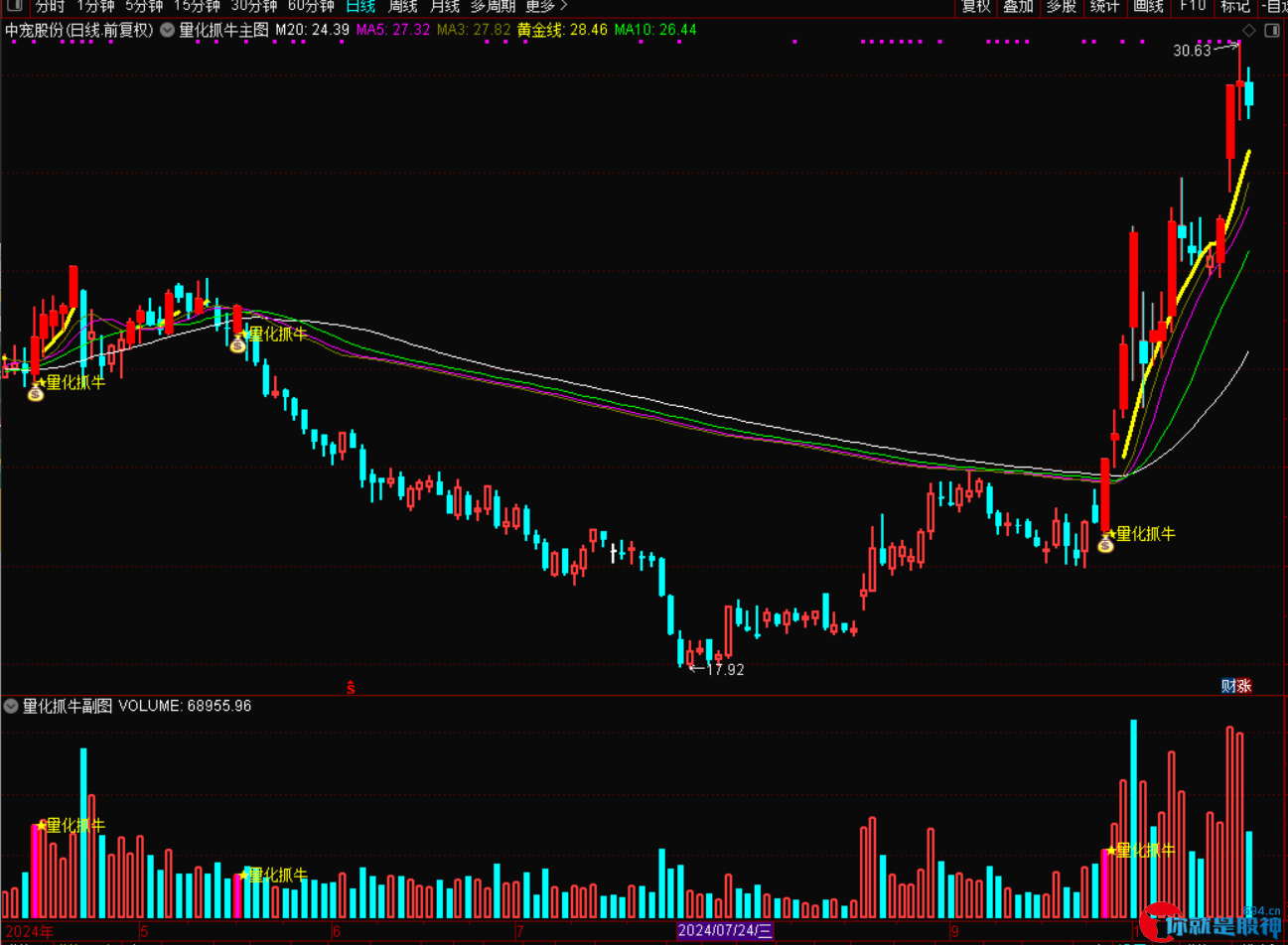Select the 5分钟 period tab

click(144, 6)
